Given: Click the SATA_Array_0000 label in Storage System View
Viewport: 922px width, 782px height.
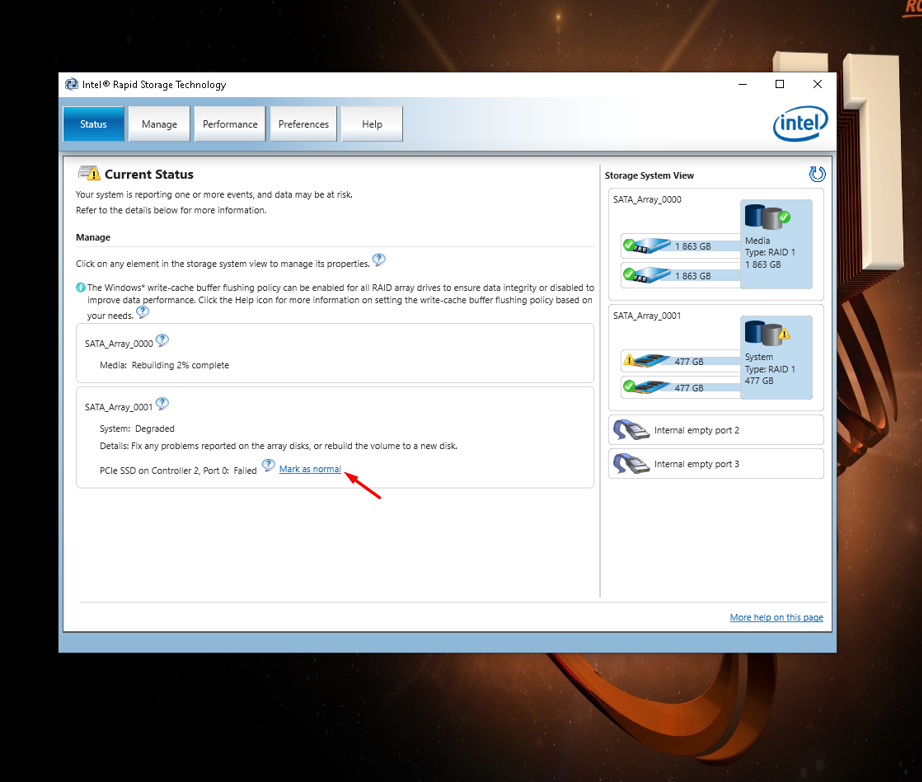Looking at the screenshot, I should [647, 199].
